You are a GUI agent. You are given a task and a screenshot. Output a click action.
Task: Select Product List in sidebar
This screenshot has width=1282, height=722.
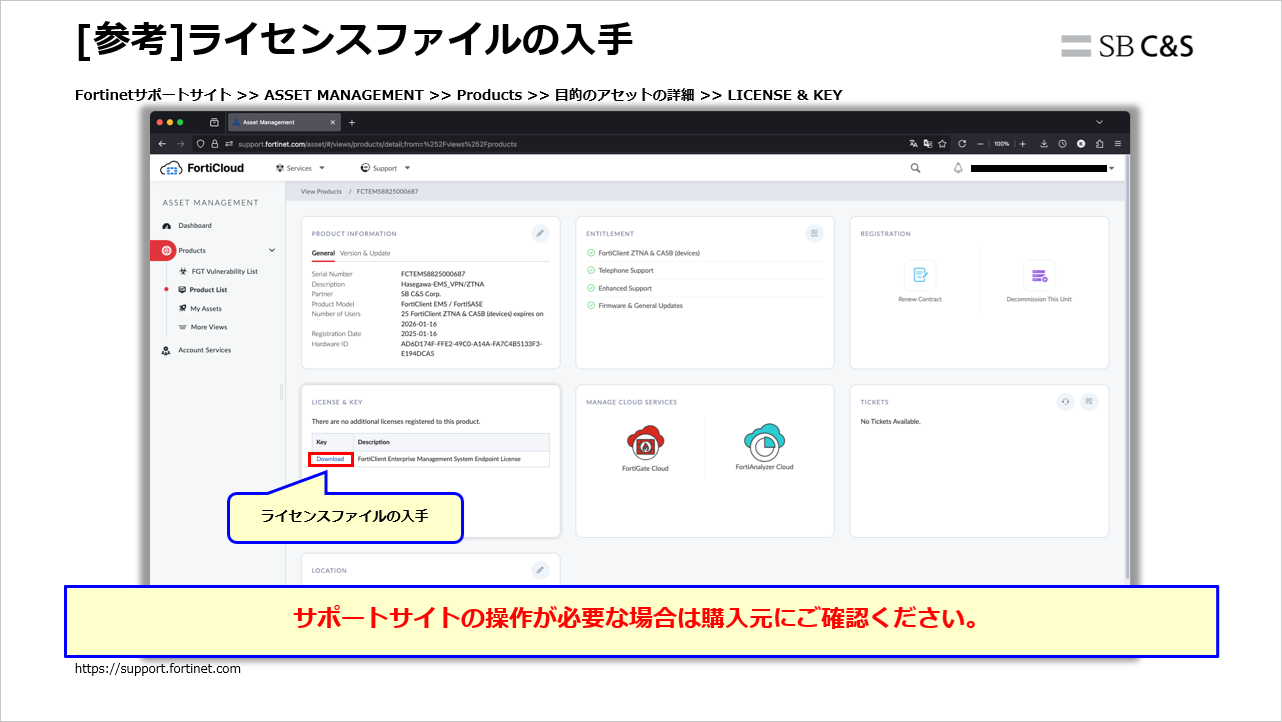click(x=202, y=290)
